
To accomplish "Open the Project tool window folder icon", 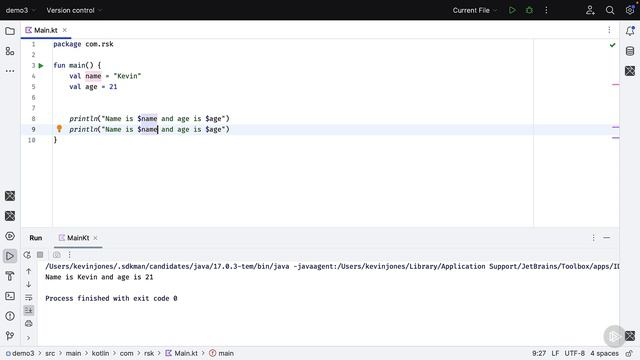I will pyautogui.click(x=10, y=31).
